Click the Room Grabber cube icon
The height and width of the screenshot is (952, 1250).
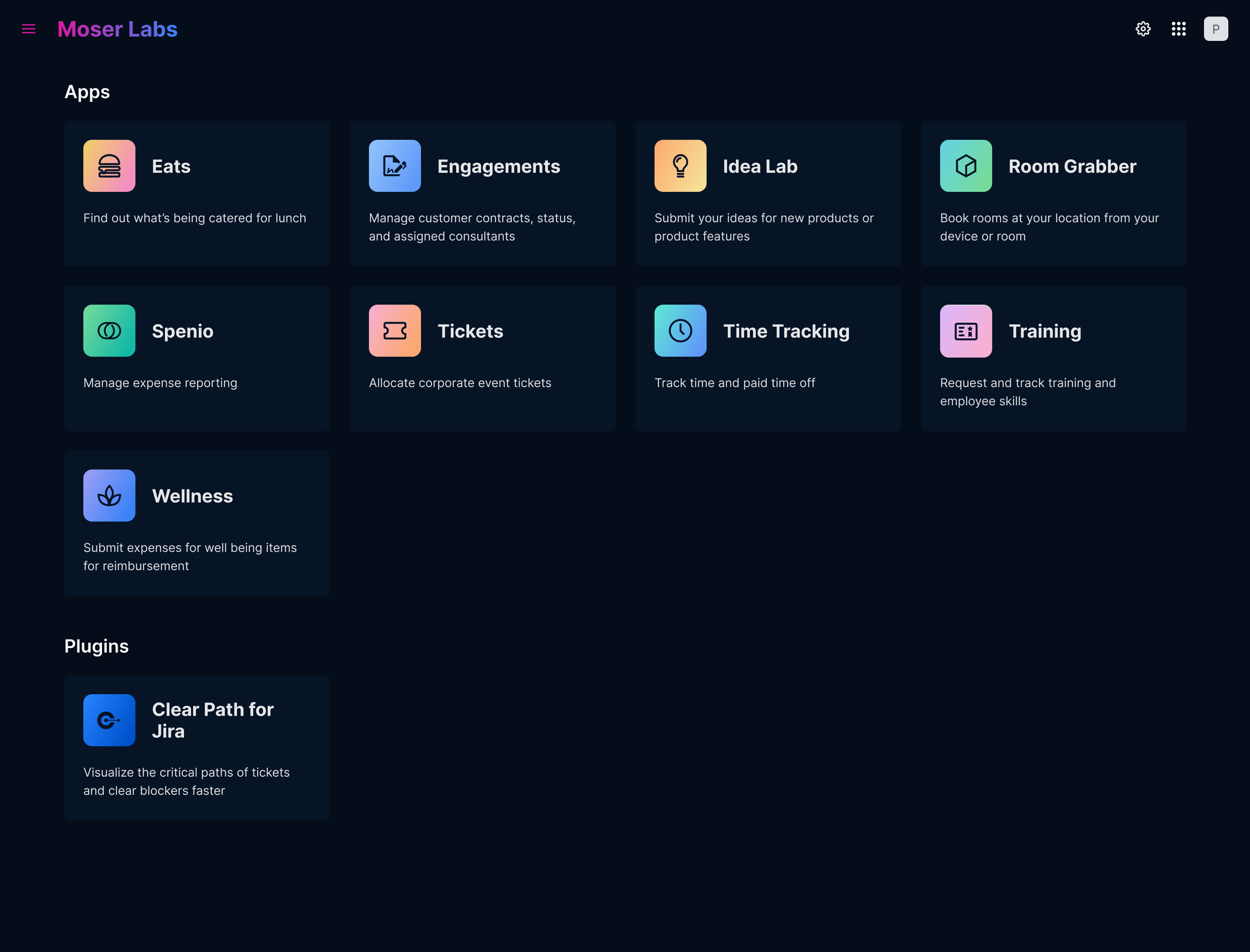tap(966, 166)
